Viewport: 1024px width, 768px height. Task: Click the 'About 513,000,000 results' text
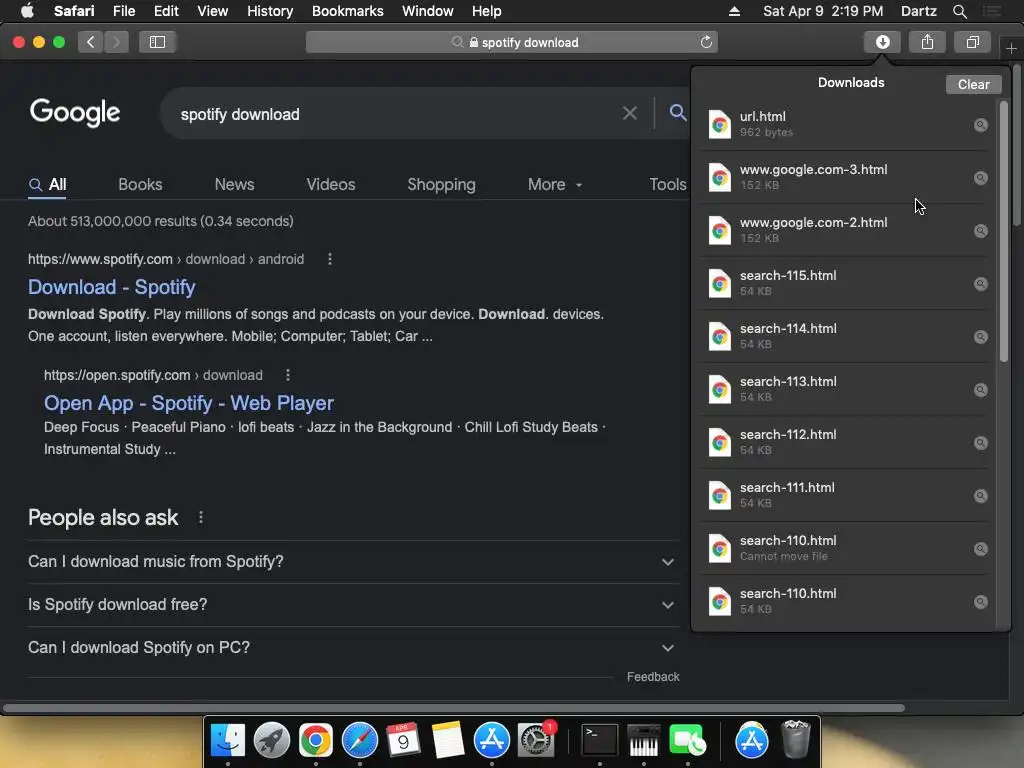[161, 221]
